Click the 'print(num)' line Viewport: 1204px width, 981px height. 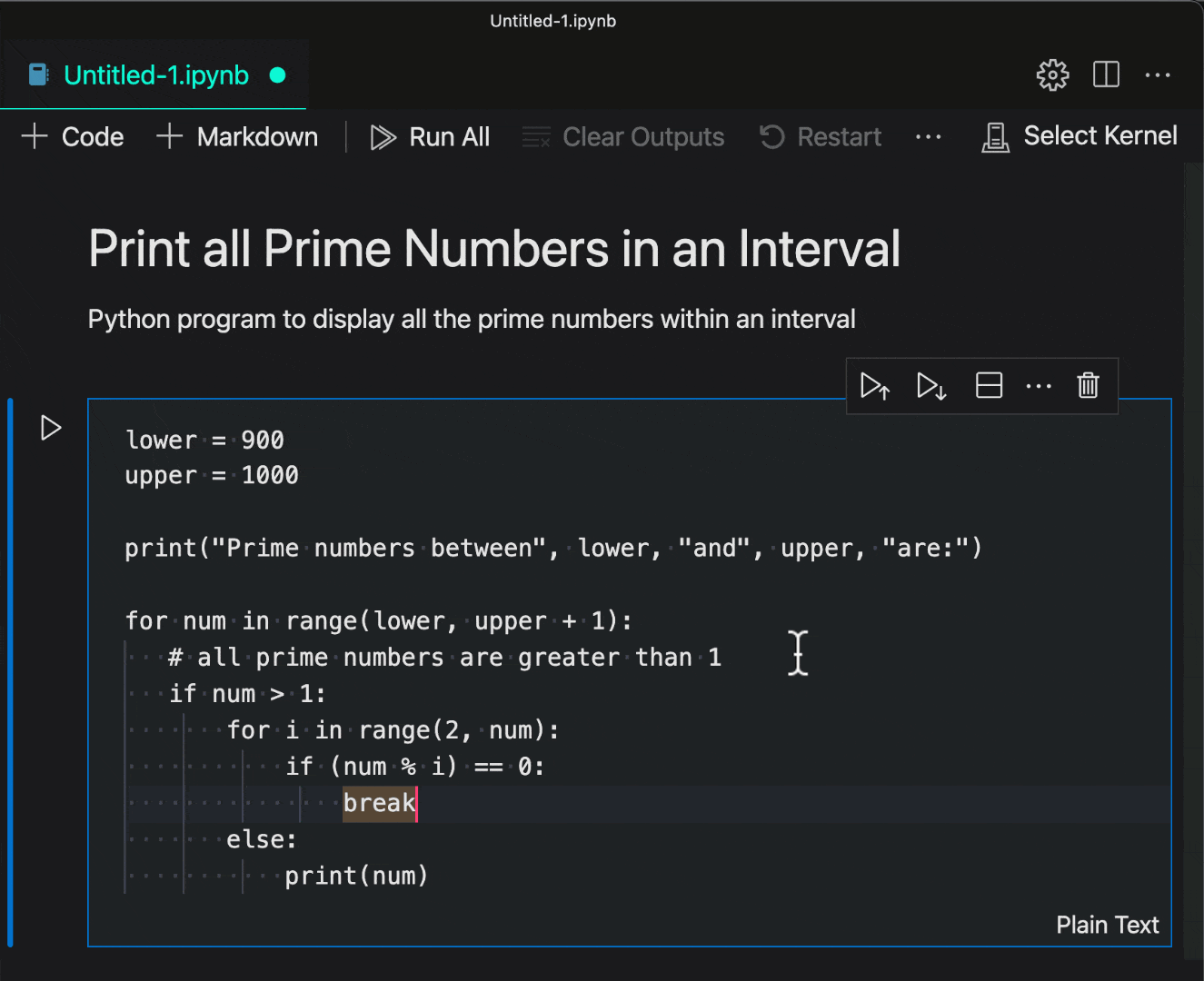coord(356,876)
